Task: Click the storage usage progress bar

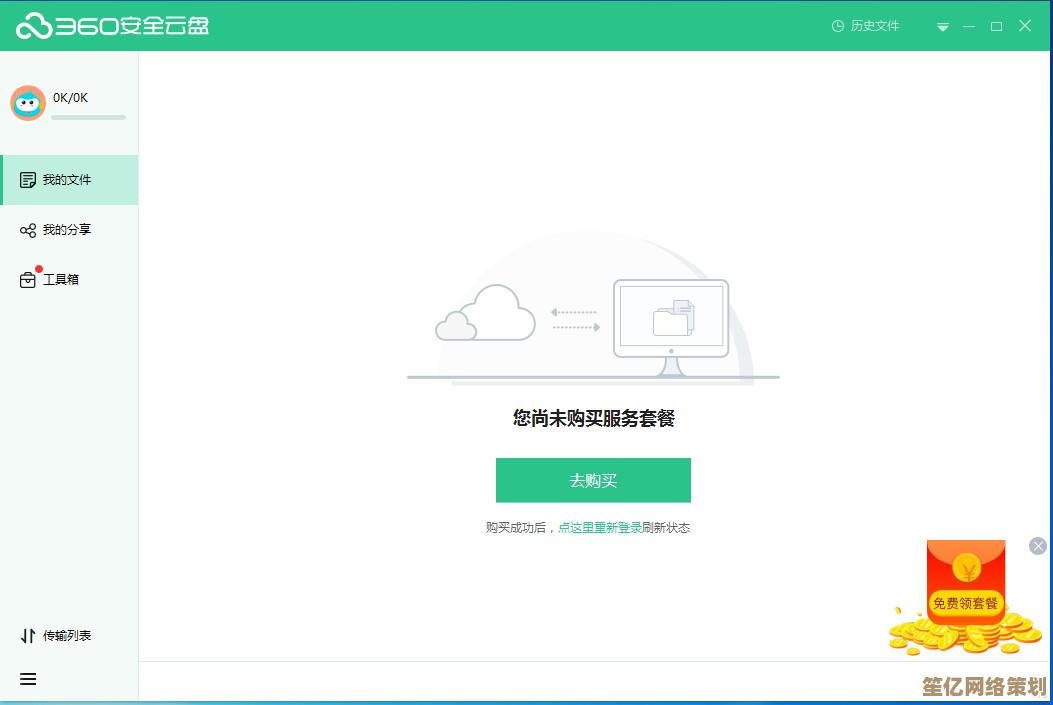Action: (88, 117)
